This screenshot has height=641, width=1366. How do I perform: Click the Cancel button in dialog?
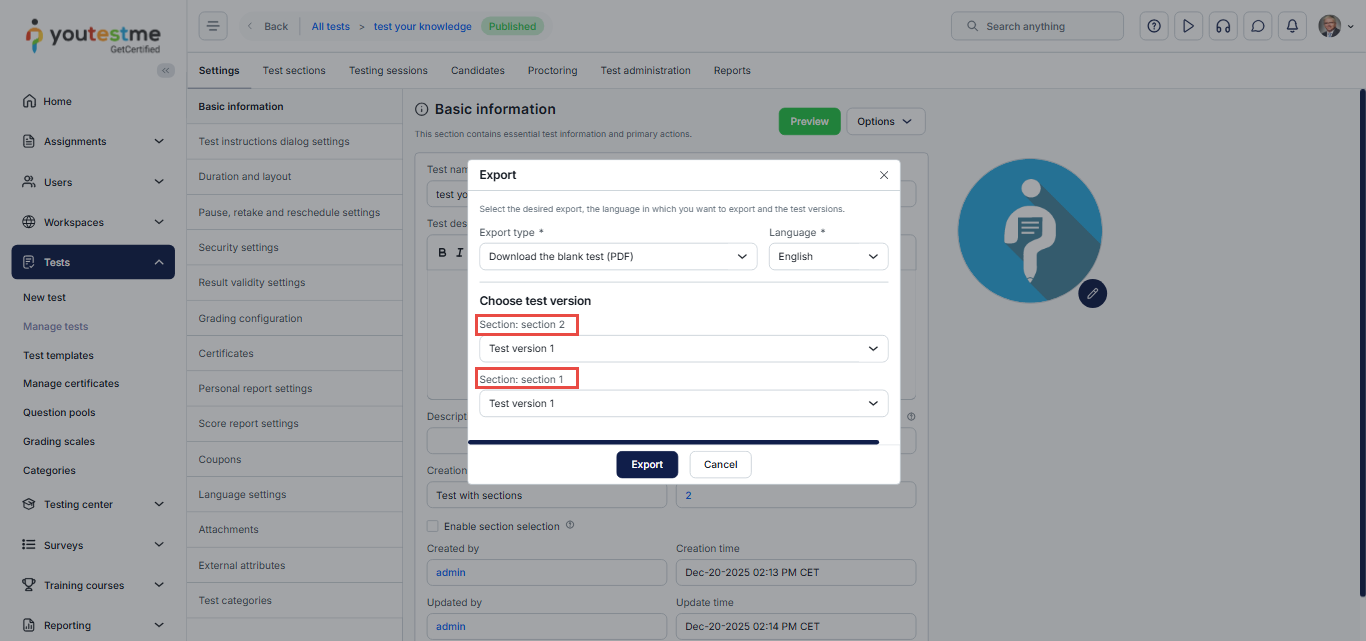[720, 465]
